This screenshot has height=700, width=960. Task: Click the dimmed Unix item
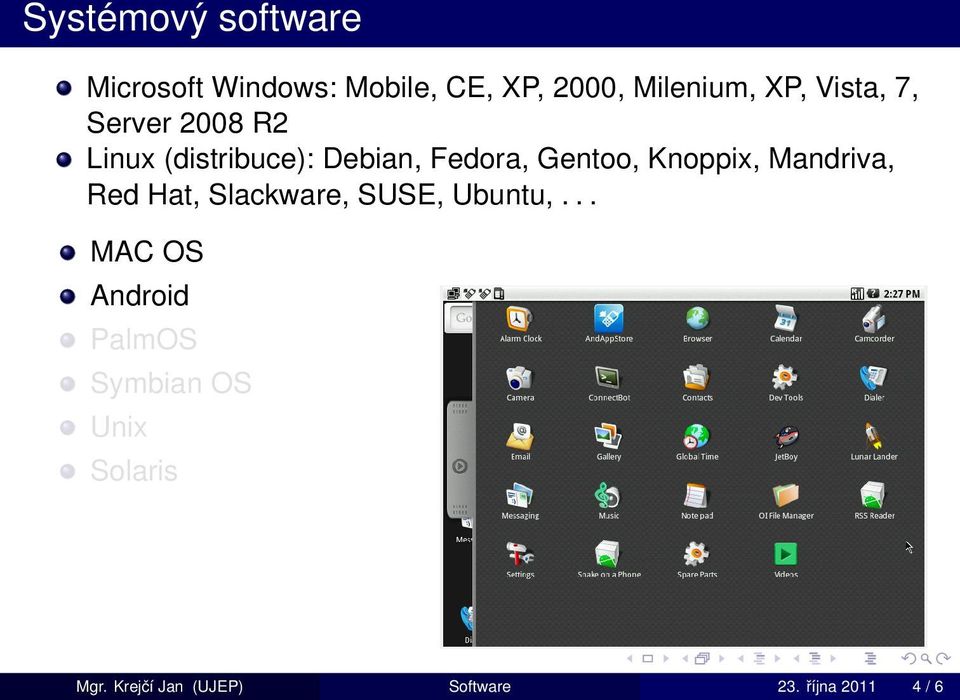click(x=119, y=427)
